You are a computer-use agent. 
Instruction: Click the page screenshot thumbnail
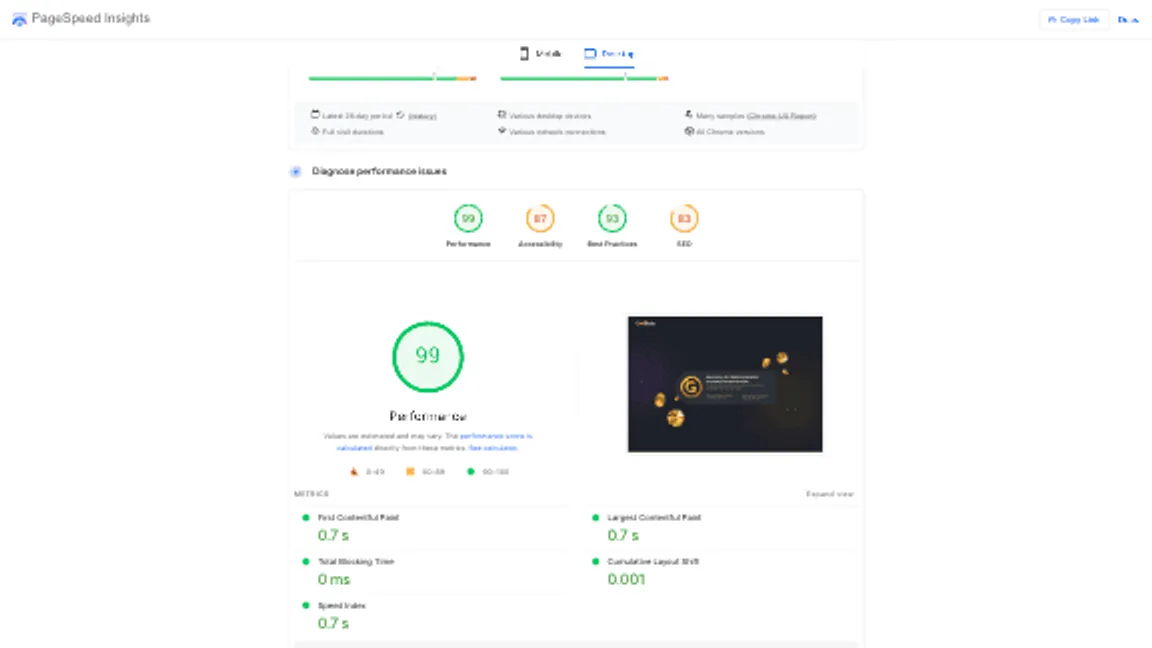[725, 384]
